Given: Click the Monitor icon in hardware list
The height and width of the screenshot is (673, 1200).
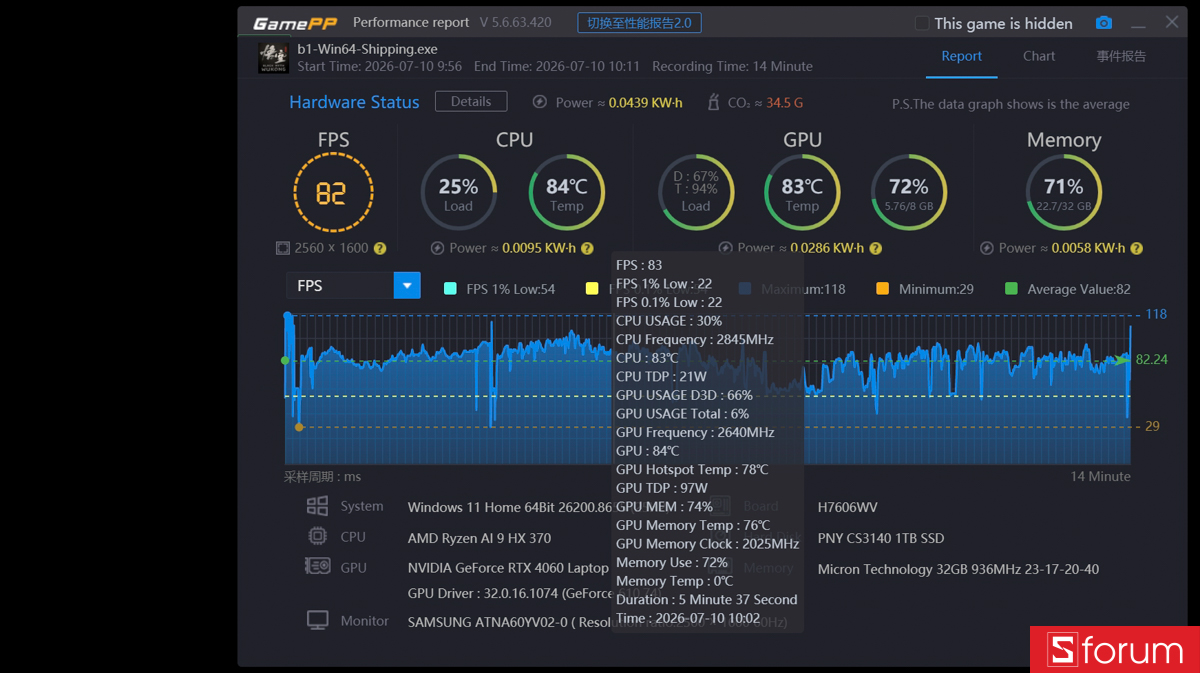Looking at the screenshot, I should click(x=317, y=620).
